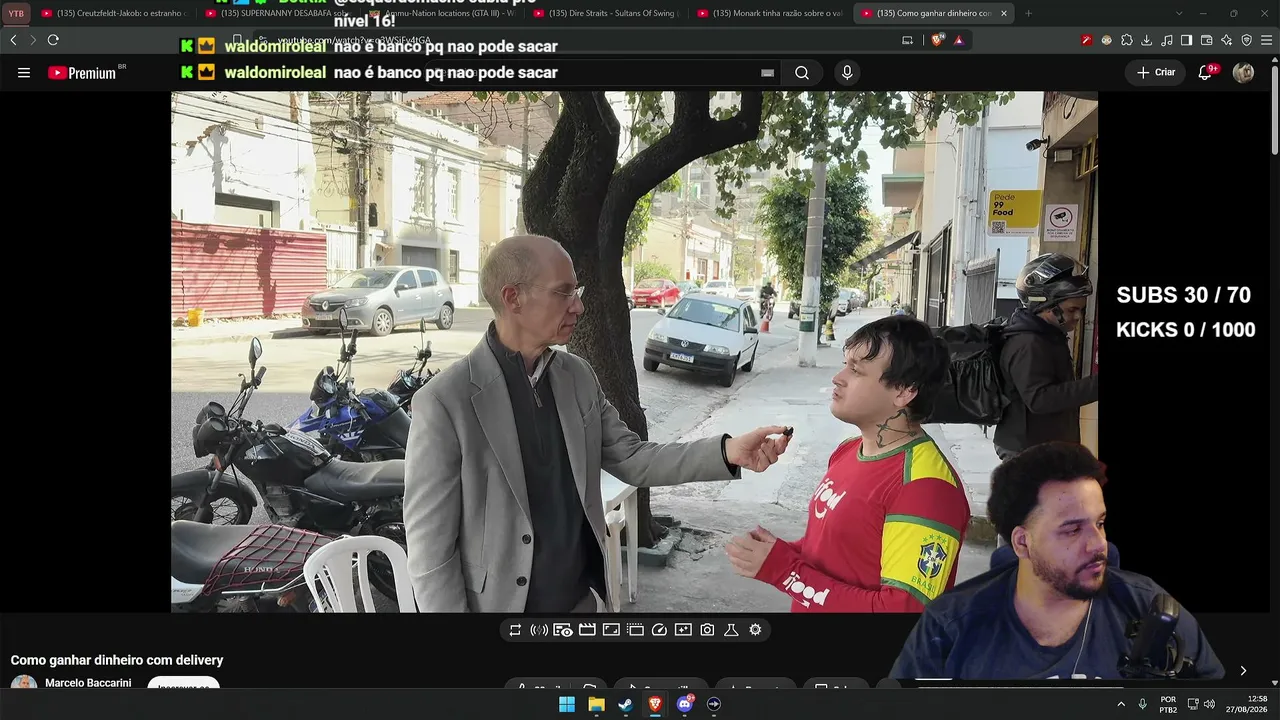Open the media control music note icon
The width and height of the screenshot is (1280, 720).
1166,40
